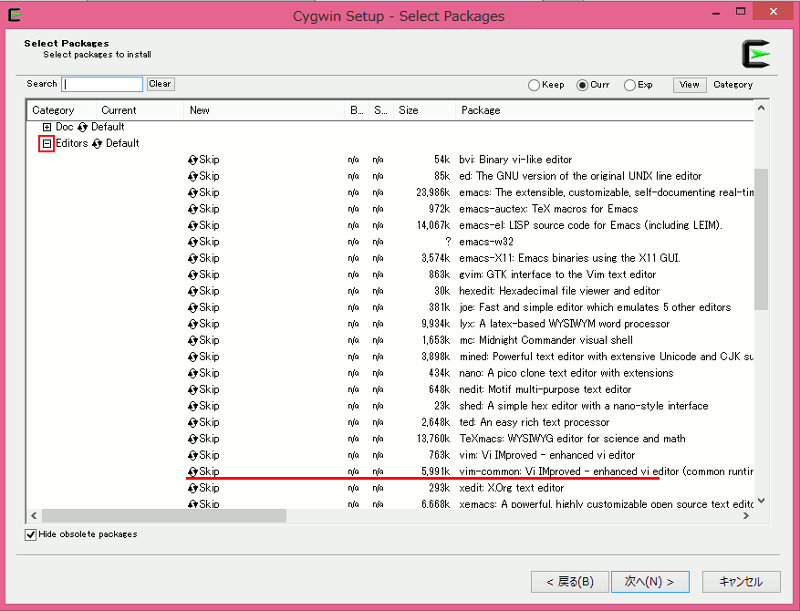Collapse the Editors category tree
This screenshot has height=611, width=800.
click(x=46, y=144)
